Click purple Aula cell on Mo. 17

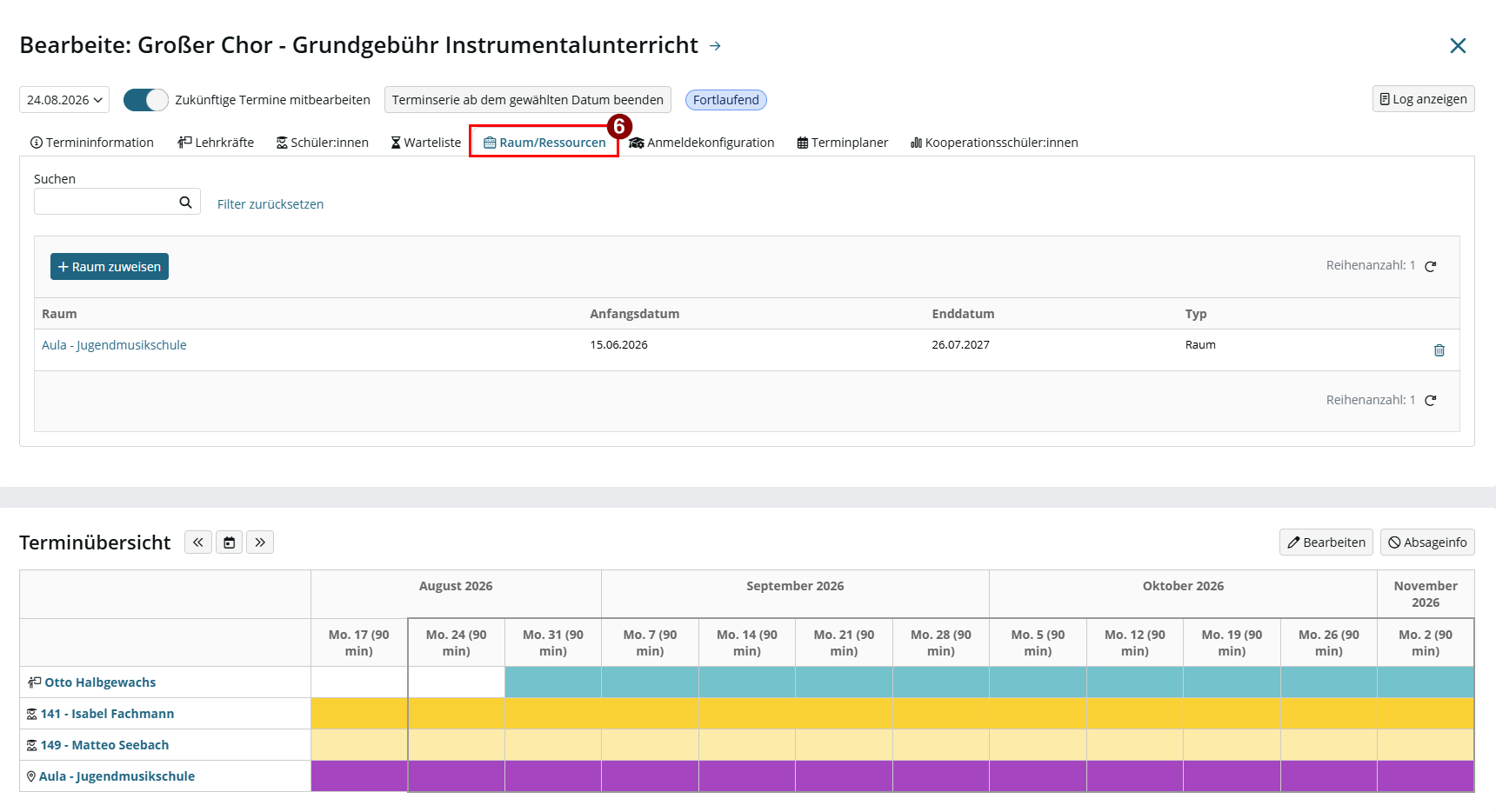(x=359, y=776)
